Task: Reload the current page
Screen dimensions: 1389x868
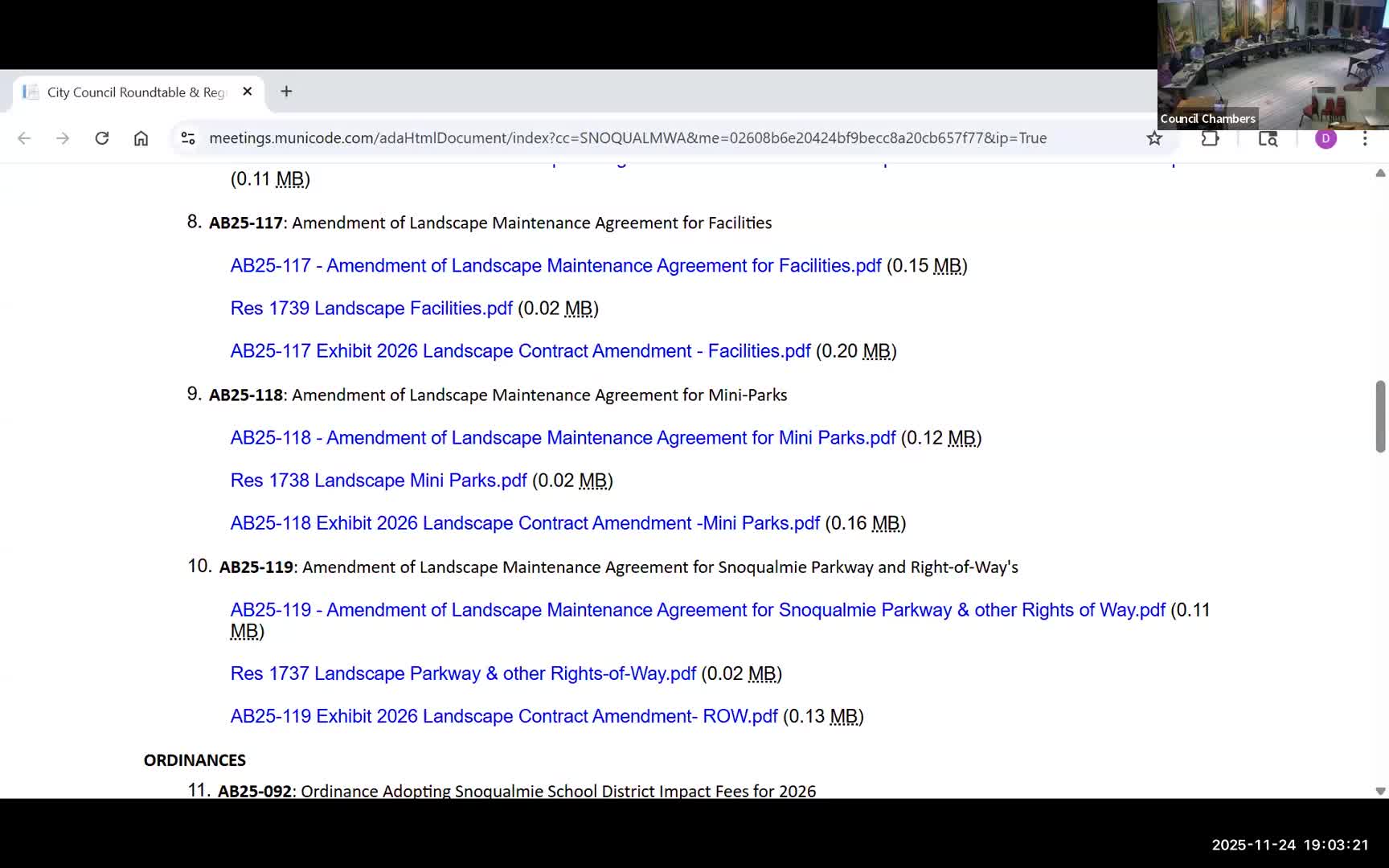Action: coord(102,138)
